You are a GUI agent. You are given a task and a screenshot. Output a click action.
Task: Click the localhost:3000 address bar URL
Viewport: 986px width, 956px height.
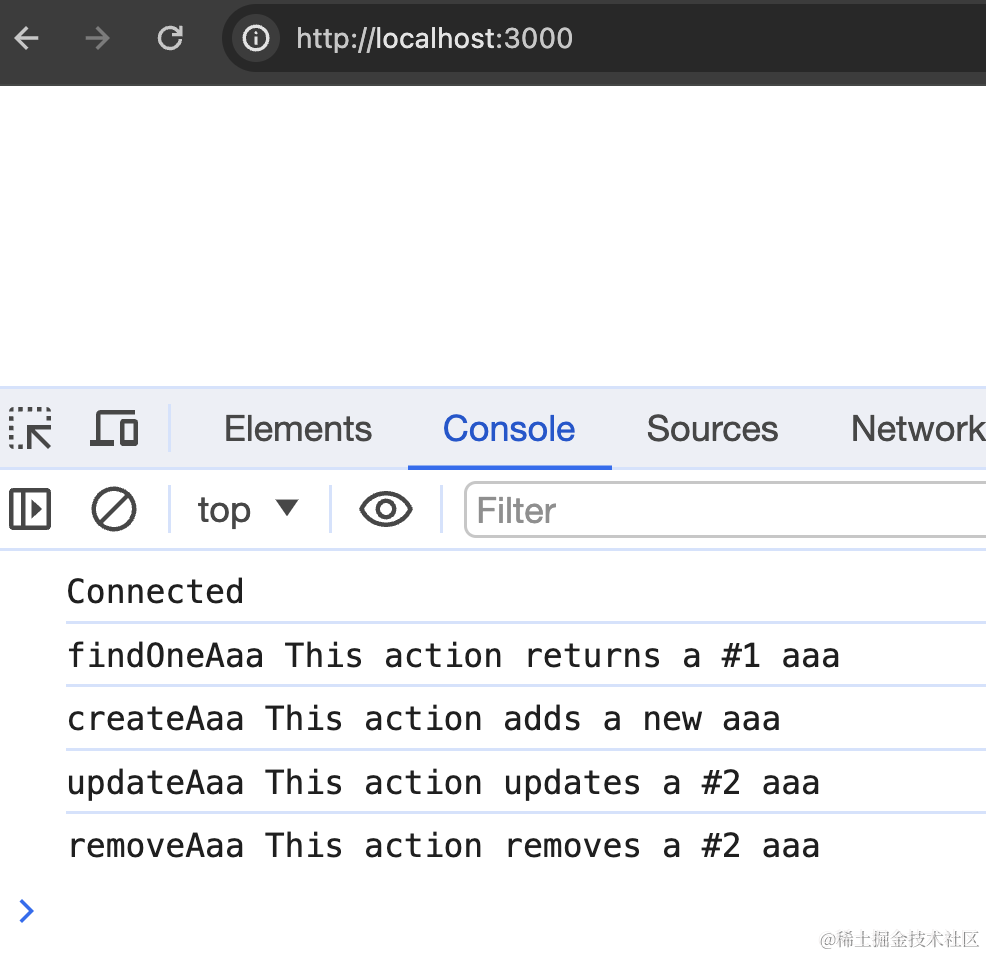pos(434,39)
